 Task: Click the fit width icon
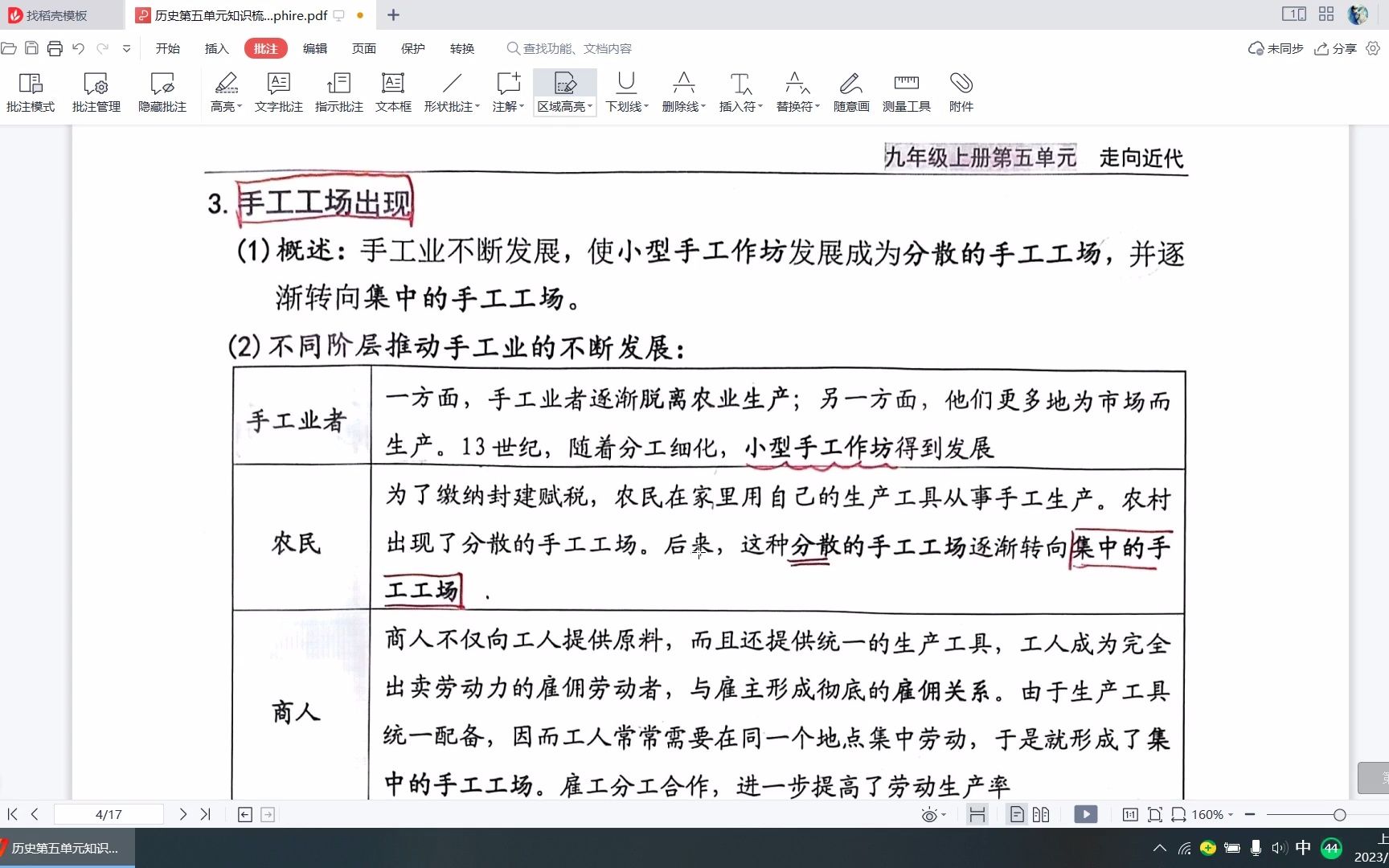tap(1178, 814)
